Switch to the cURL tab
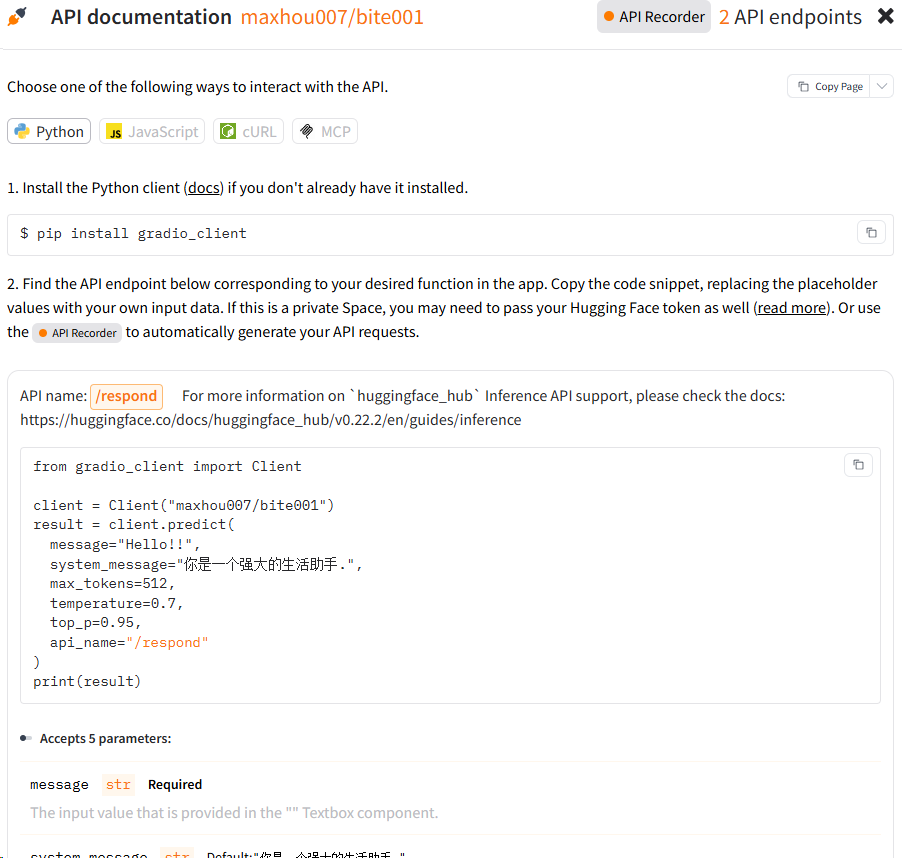 tap(248, 131)
